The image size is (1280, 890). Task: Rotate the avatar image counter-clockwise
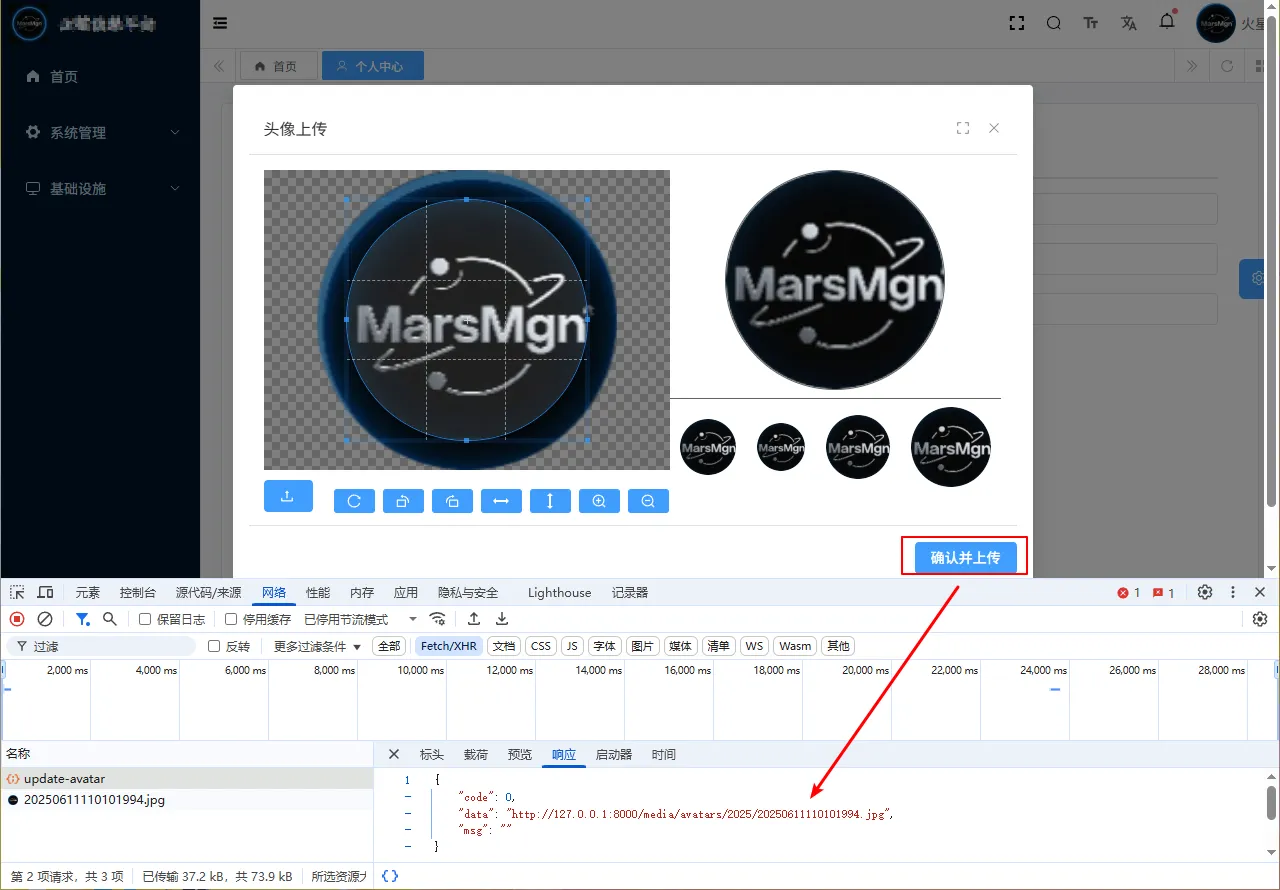tap(403, 501)
